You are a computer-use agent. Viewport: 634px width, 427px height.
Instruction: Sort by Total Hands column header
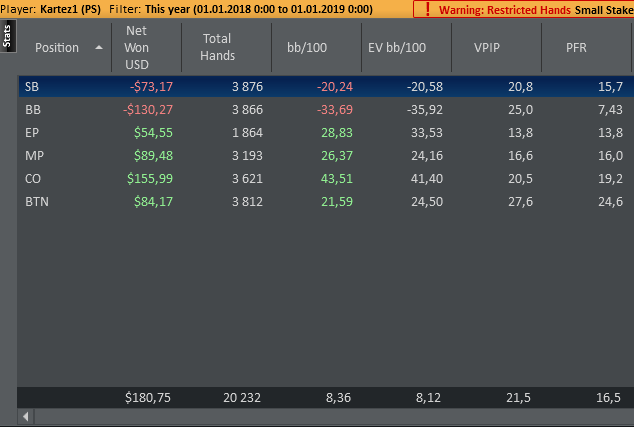coord(217,47)
